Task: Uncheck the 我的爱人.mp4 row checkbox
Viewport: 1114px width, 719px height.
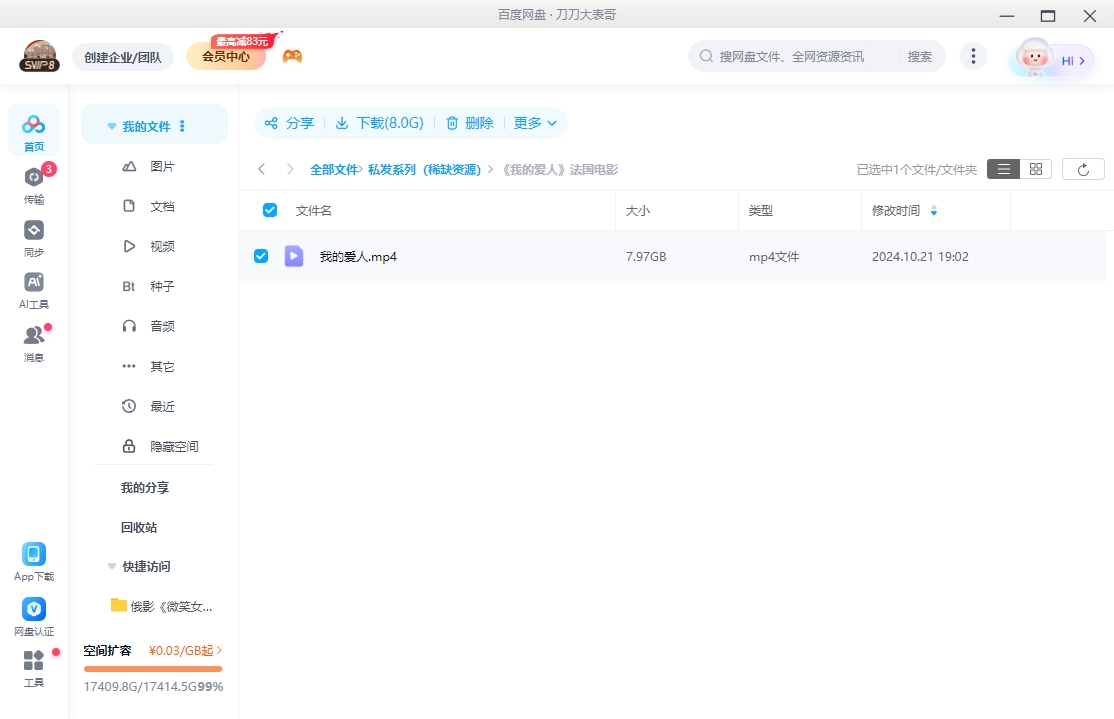Action: coord(261,256)
